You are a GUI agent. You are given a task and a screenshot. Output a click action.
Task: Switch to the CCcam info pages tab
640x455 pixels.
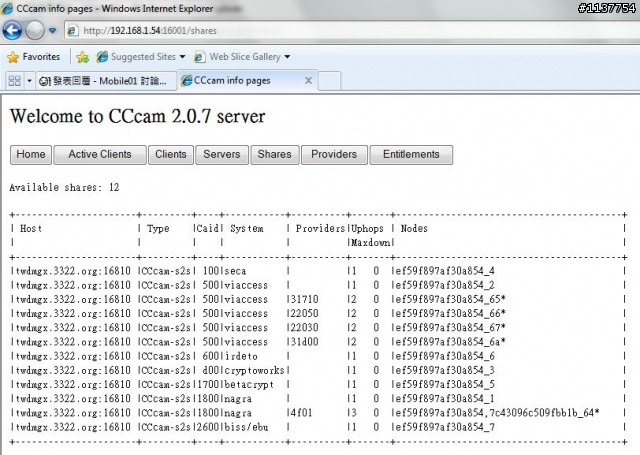tap(247, 80)
